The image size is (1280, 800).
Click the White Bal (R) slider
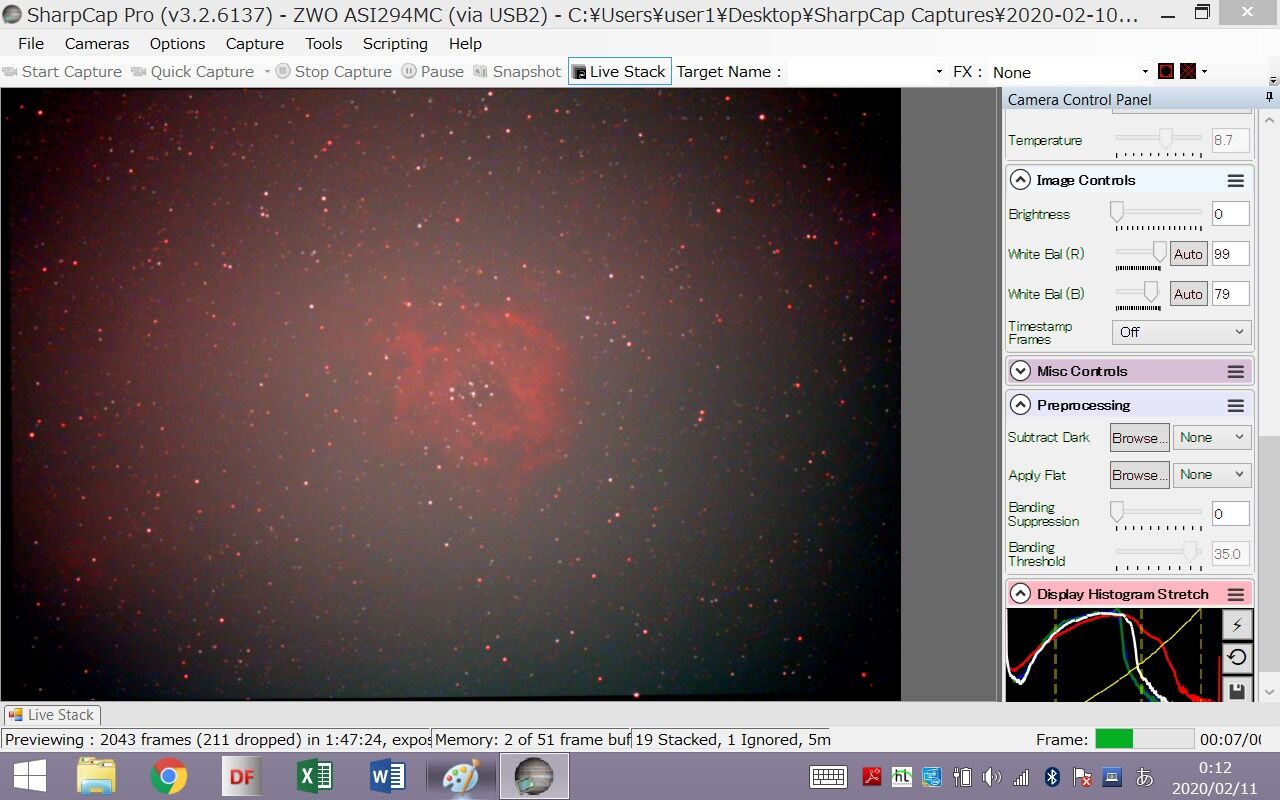coord(1139,253)
